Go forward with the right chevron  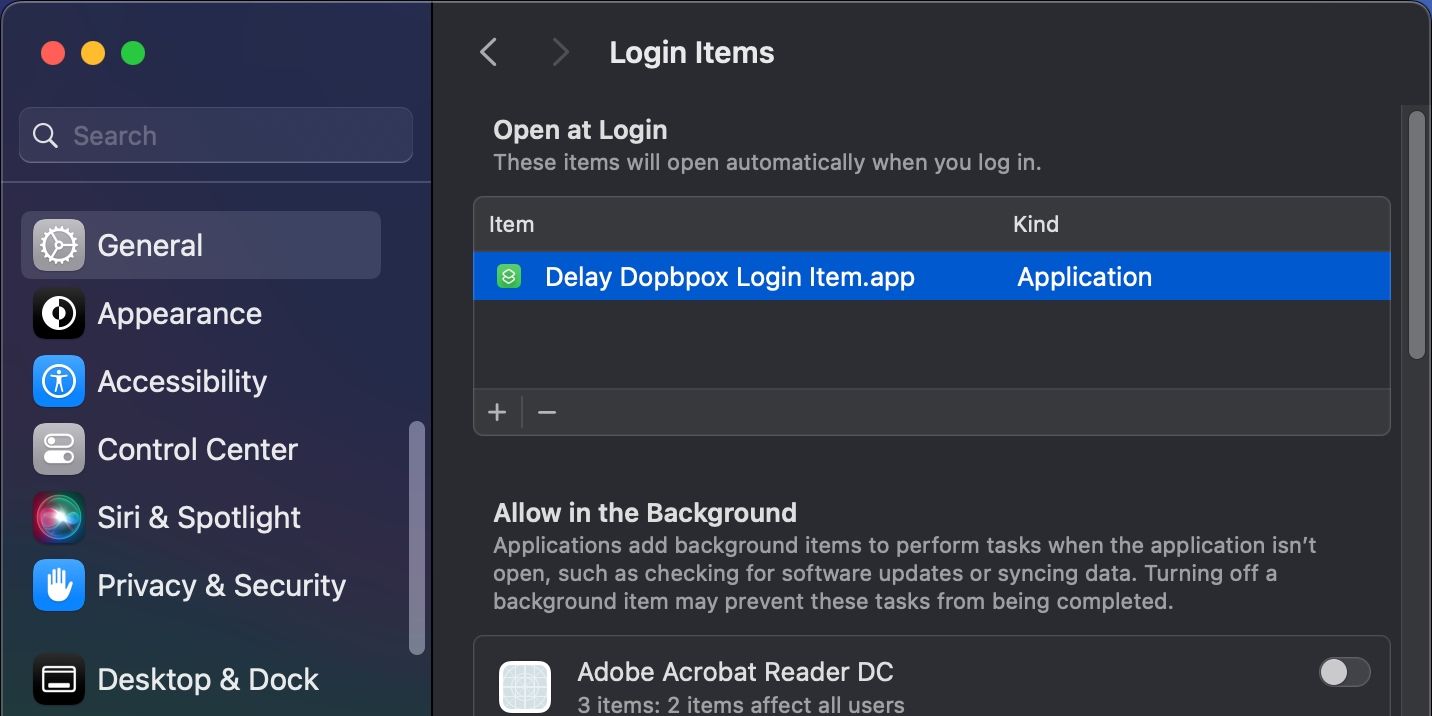point(560,52)
